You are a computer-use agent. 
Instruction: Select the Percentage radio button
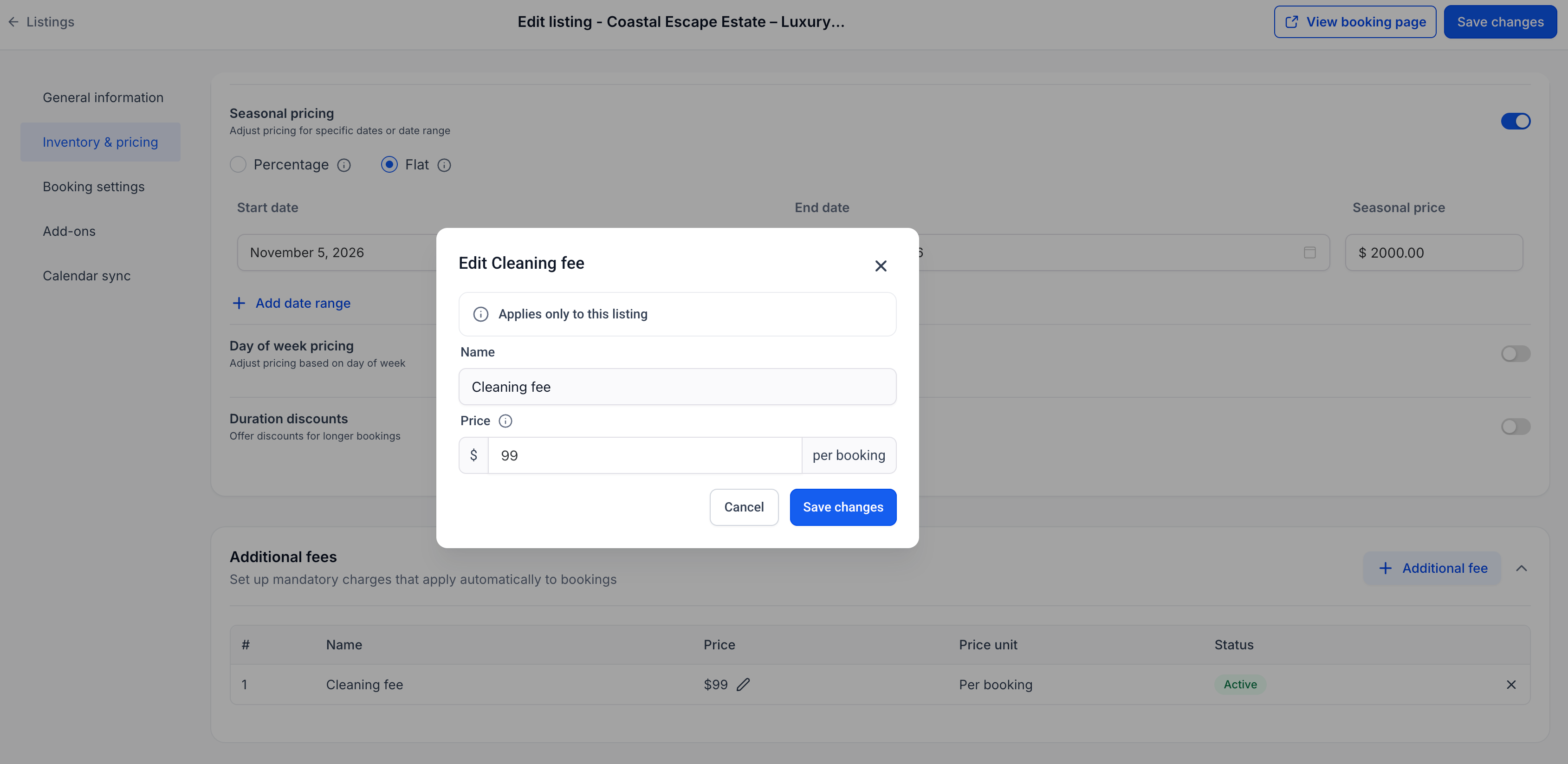[x=238, y=164]
